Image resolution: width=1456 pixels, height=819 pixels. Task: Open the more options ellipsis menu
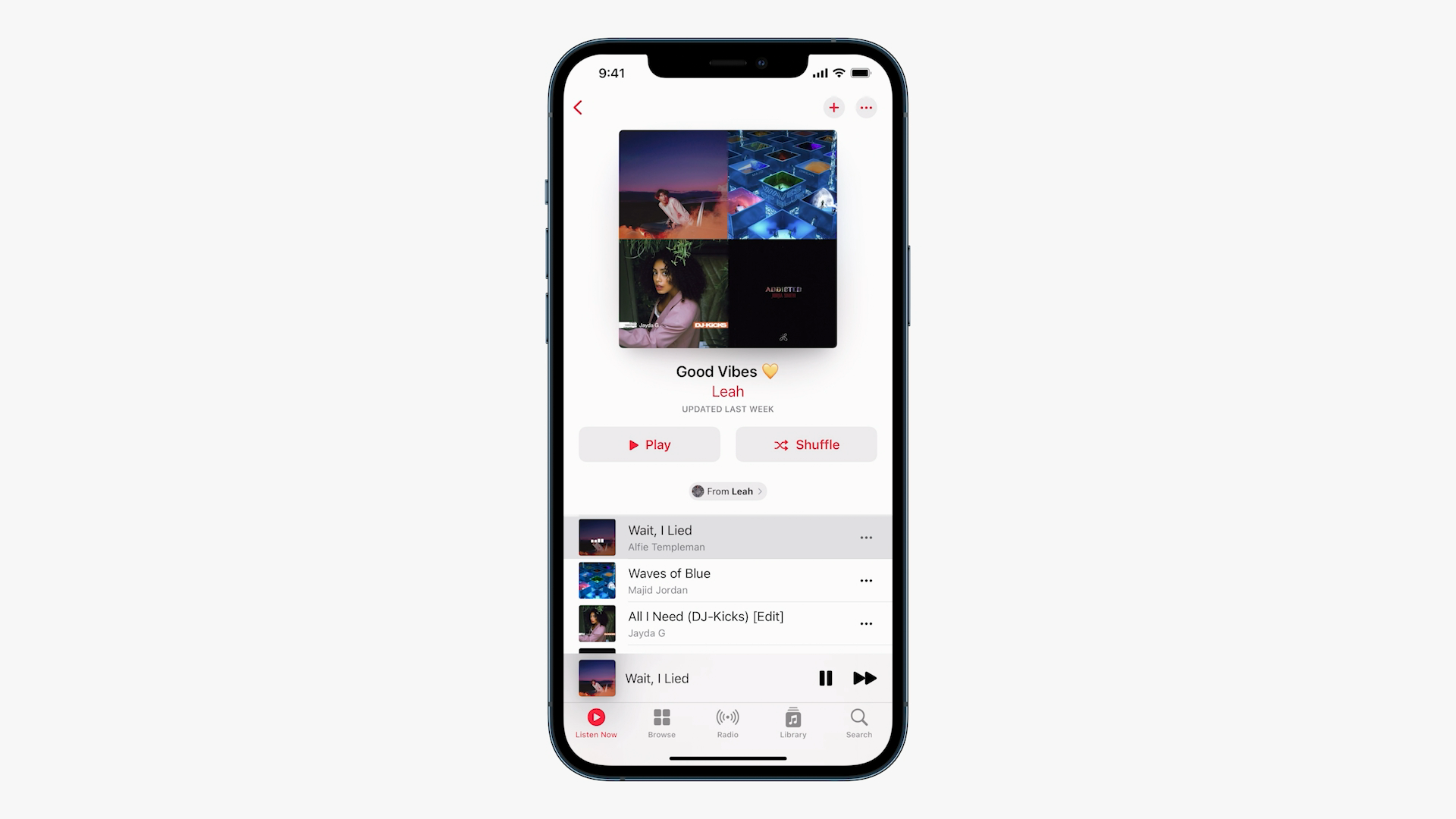pyautogui.click(x=866, y=107)
